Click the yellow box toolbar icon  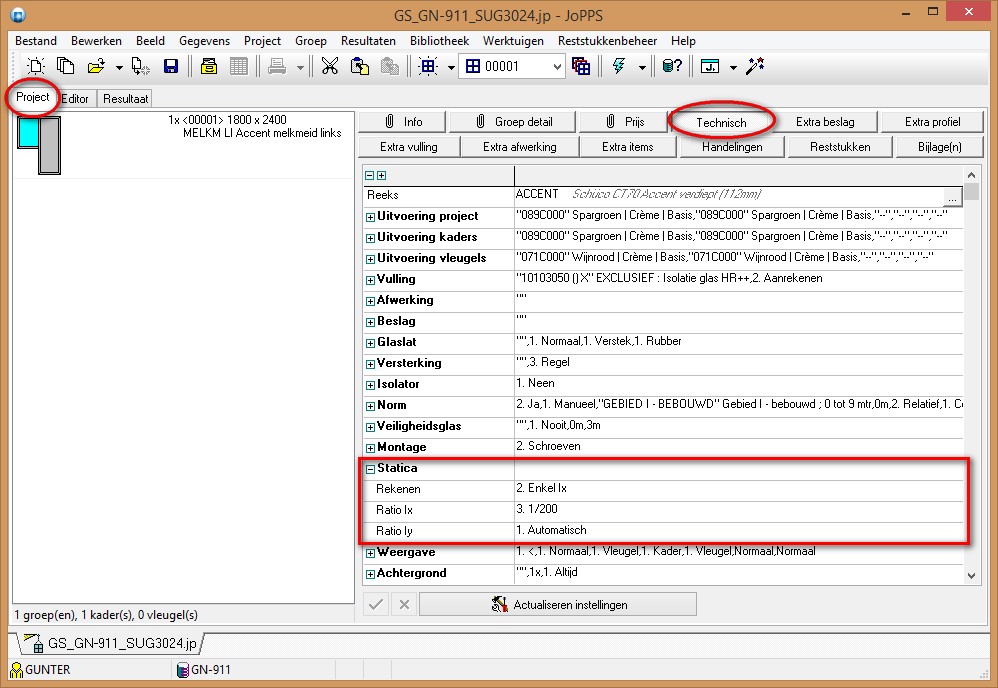click(209, 66)
